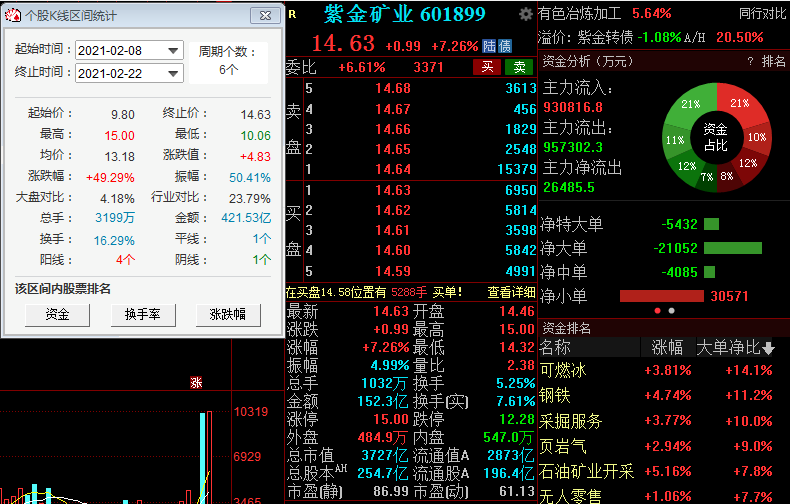Click the 跌停 price value 12.28
Screen dimensions: 790x504
coord(516,419)
